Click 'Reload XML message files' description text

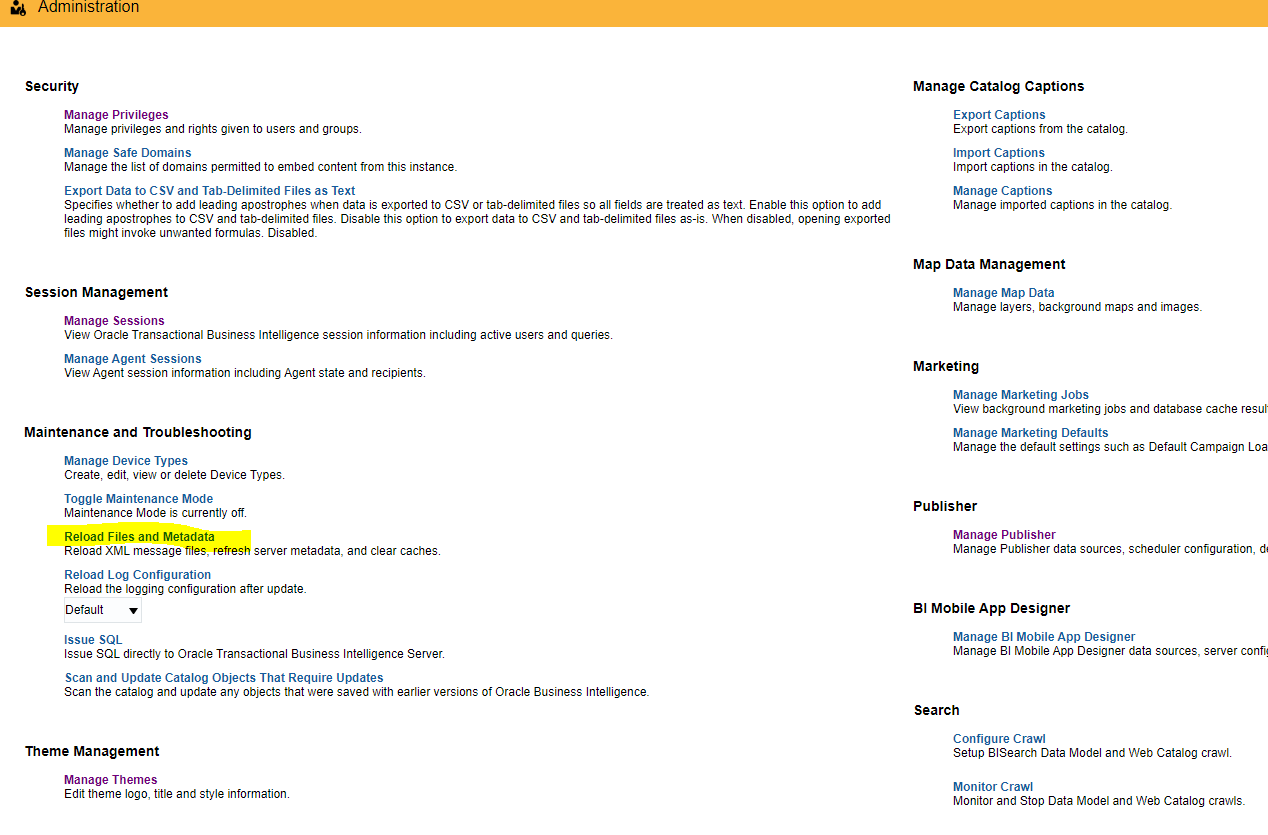[x=252, y=551]
